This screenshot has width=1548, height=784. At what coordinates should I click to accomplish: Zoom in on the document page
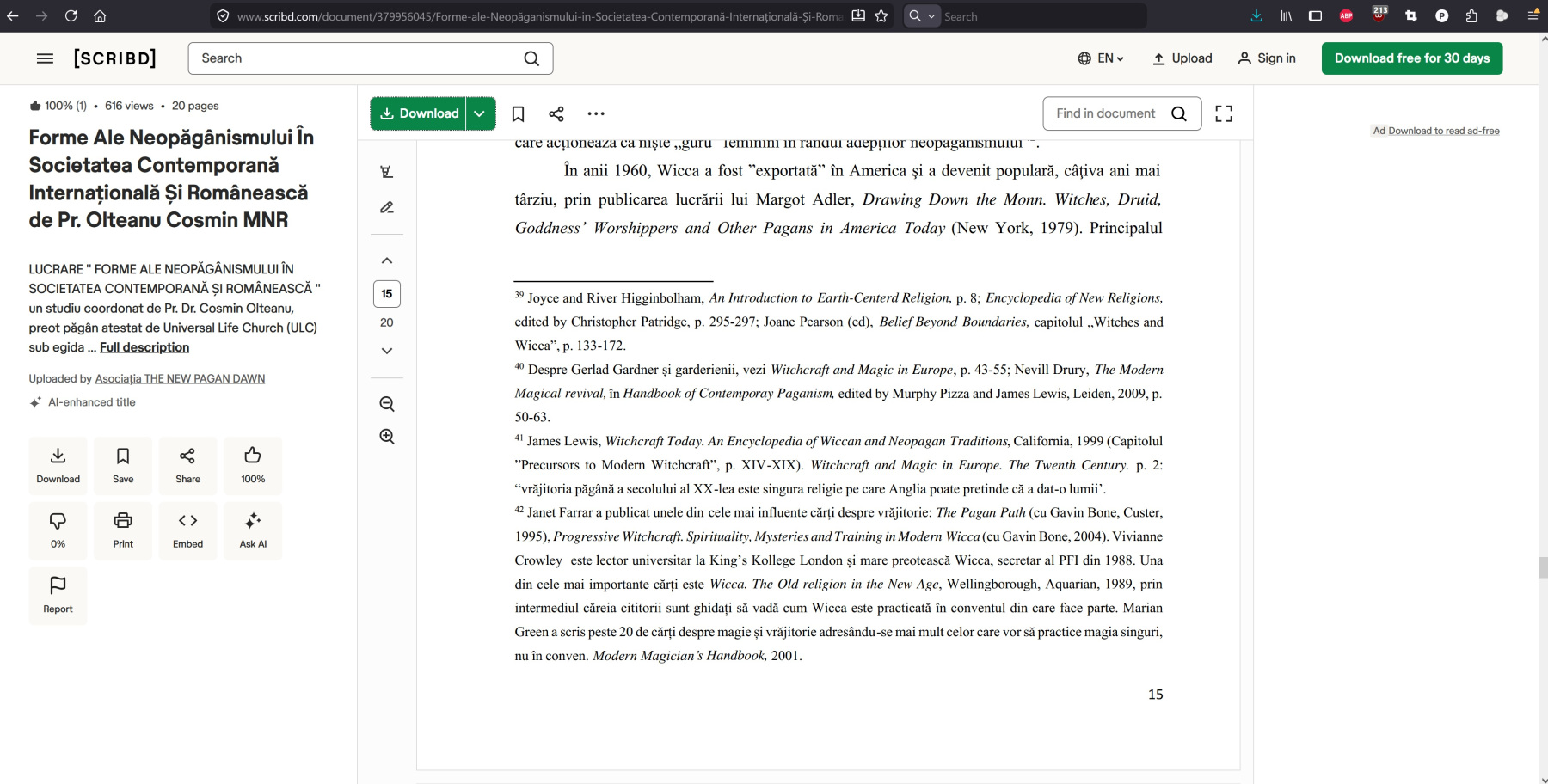point(387,437)
